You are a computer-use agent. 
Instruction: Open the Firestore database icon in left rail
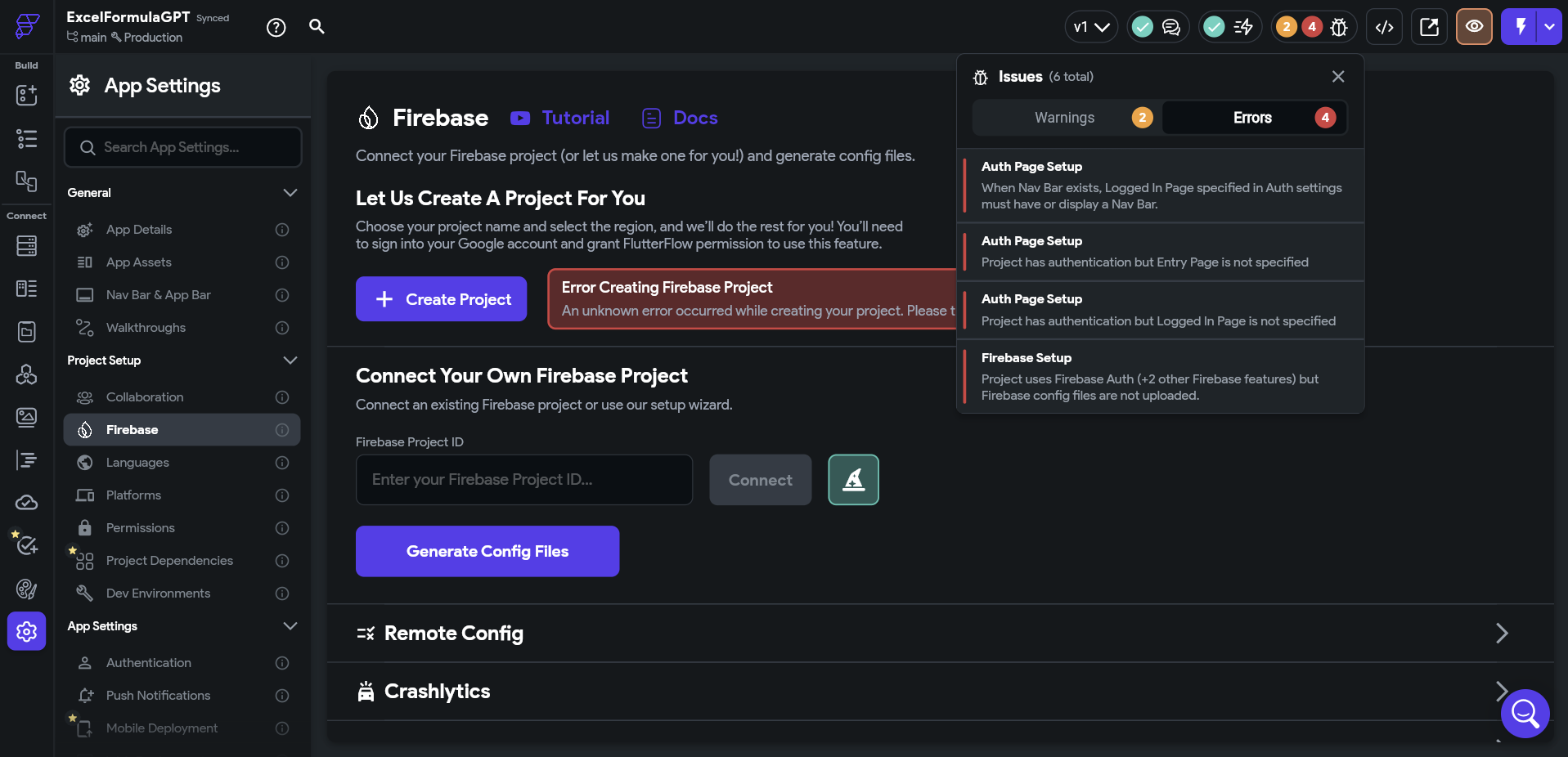(26, 246)
